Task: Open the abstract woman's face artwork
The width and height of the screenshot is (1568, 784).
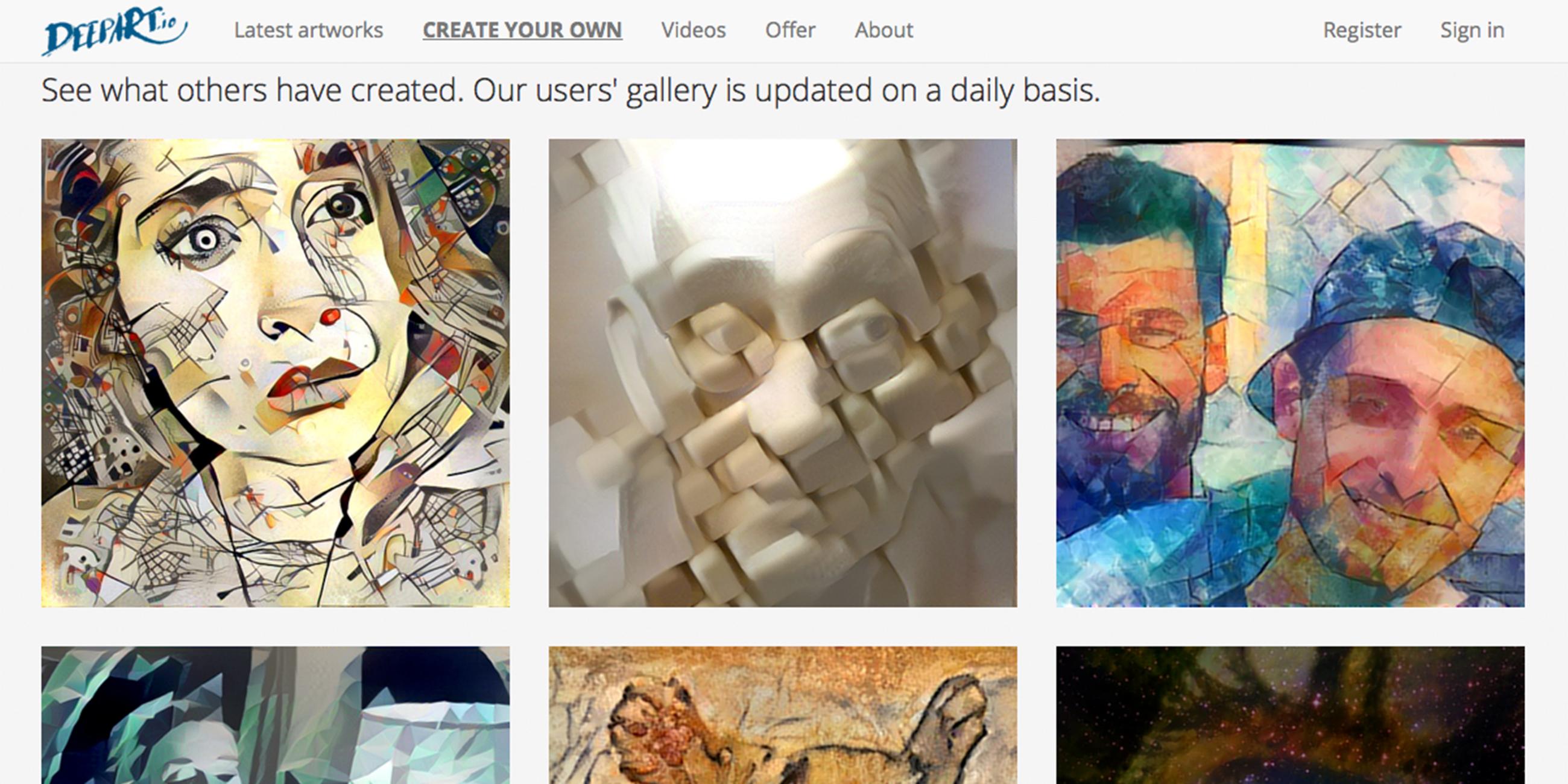Action: 276,373
